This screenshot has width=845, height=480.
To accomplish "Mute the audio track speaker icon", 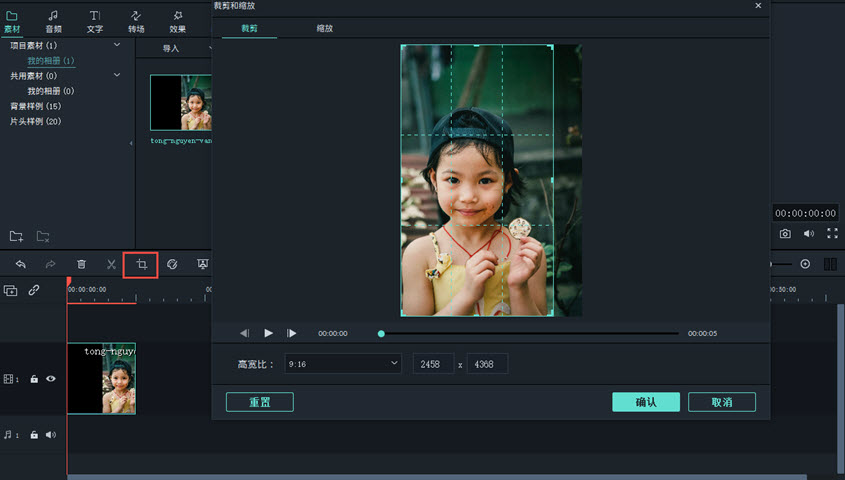I will click(50, 435).
